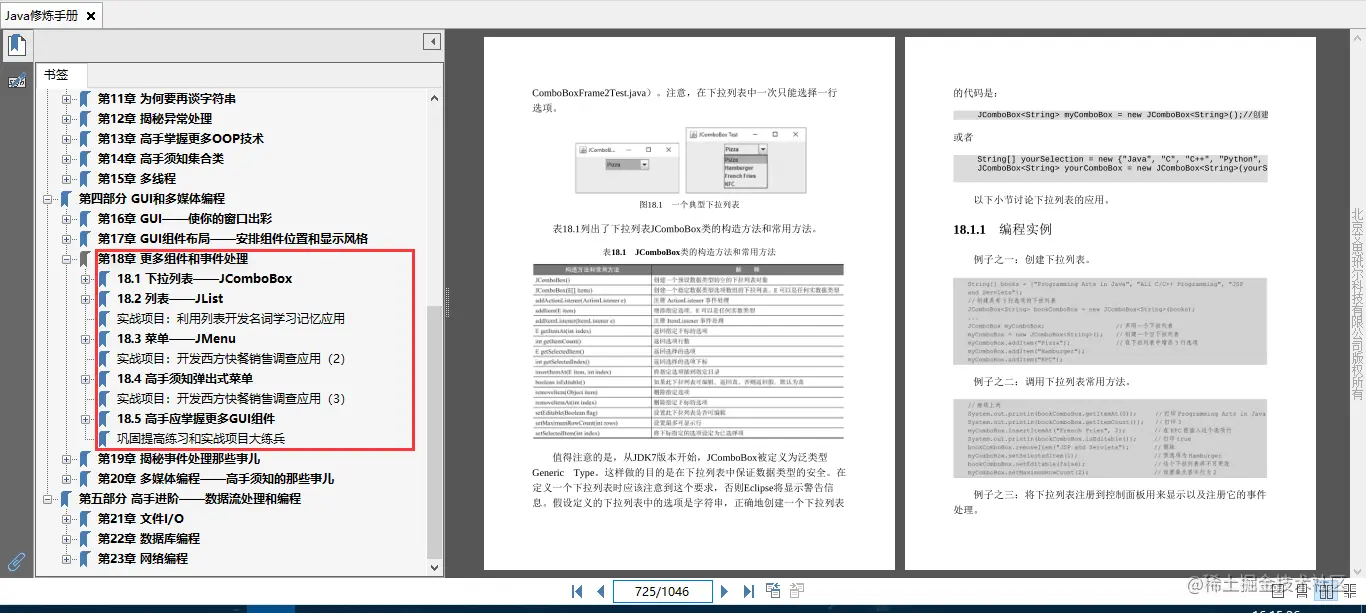Click the page number field showing 725/1046
Screen dimensions: 1366x613
click(x=662, y=591)
